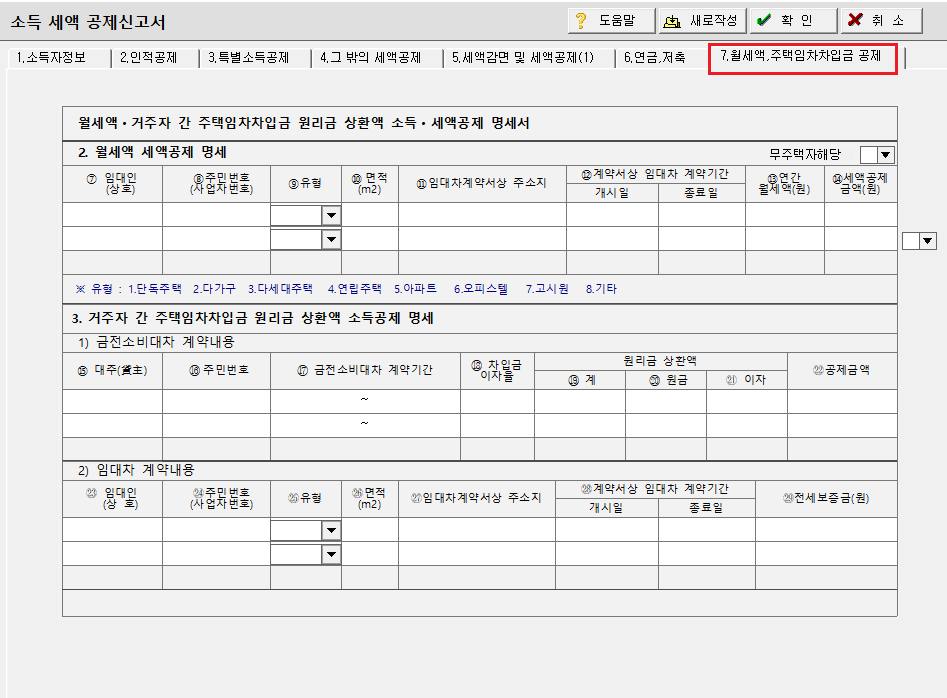Click first row ⑱차입금 이자율 field
The height and width of the screenshot is (698, 947).
point(498,402)
